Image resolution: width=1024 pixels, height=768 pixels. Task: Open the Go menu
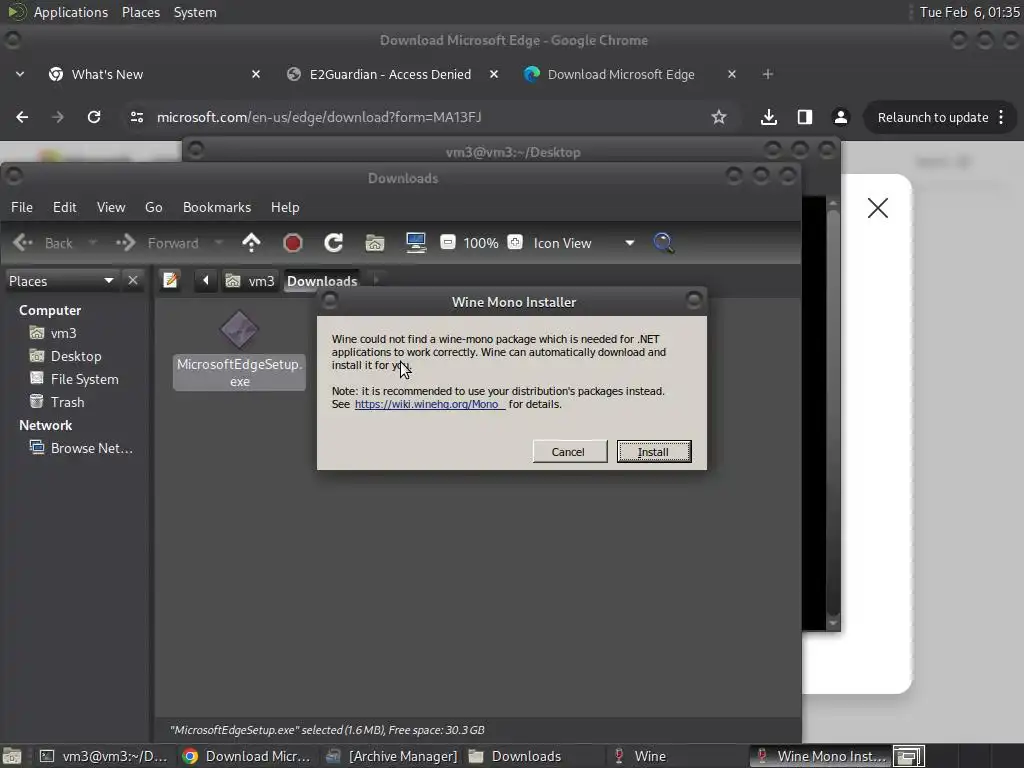(x=153, y=207)
